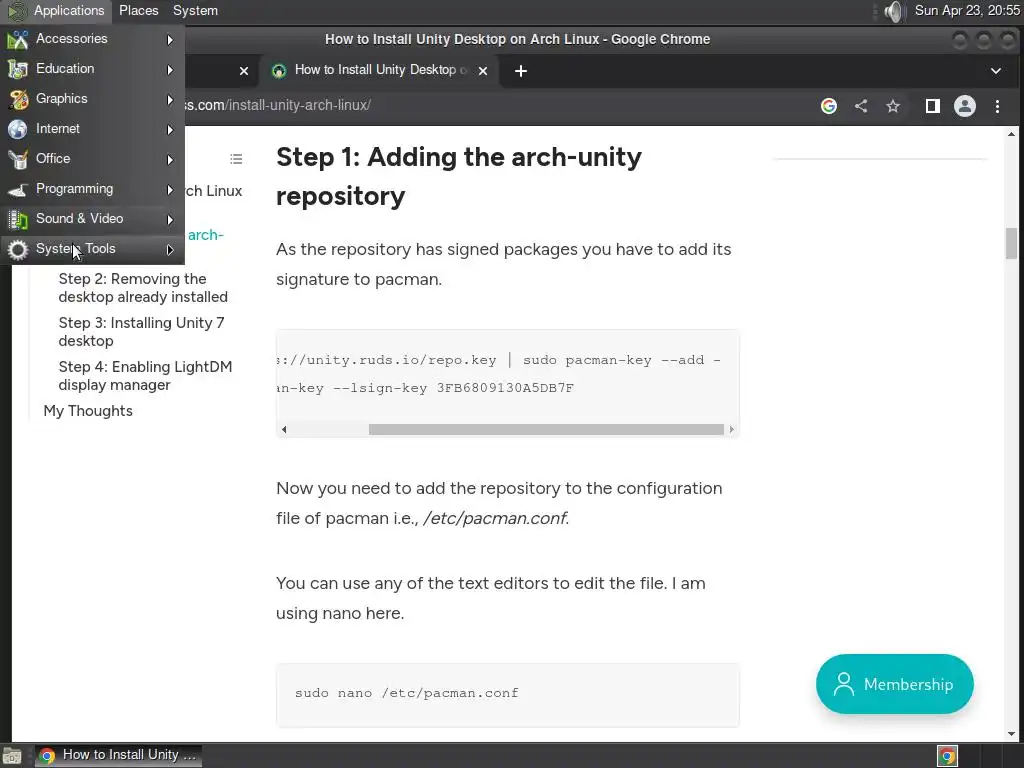Viewport: 1024px width, 768px height.
Task: Open the System Tools submenu
Action: [92, 249]
